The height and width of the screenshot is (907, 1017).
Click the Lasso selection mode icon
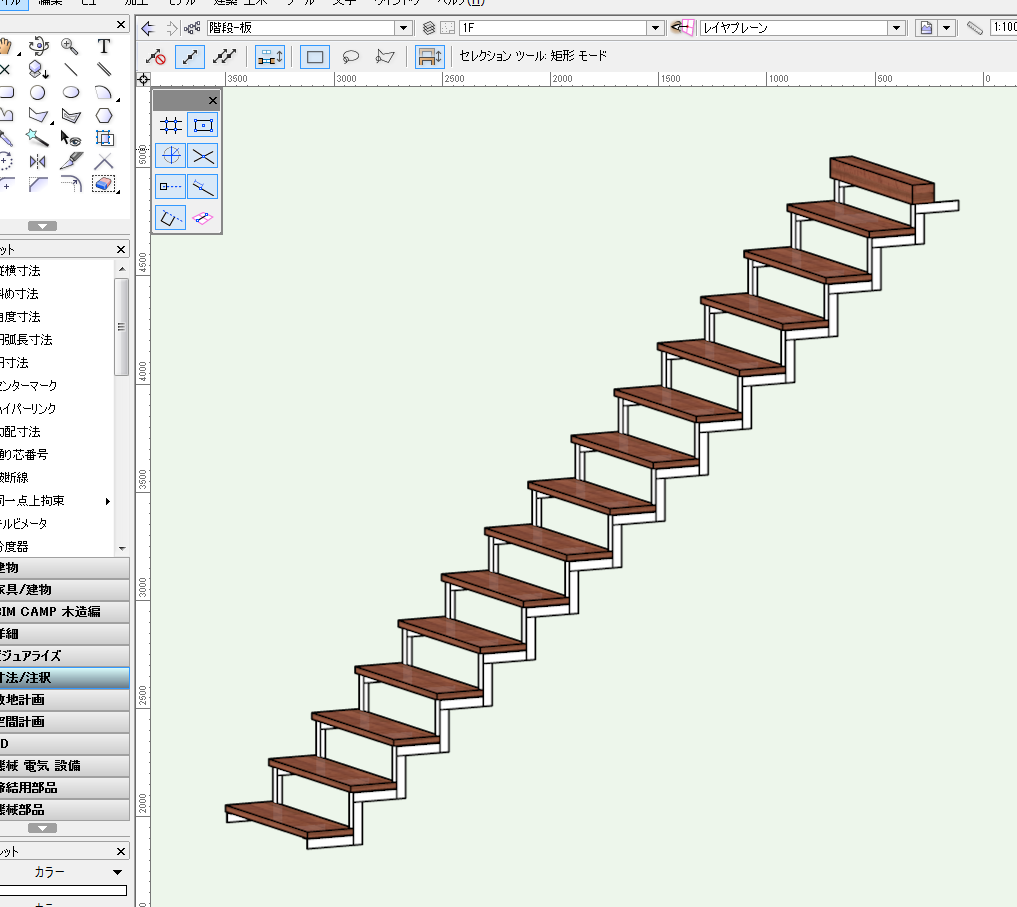click(x=351, y=57)
